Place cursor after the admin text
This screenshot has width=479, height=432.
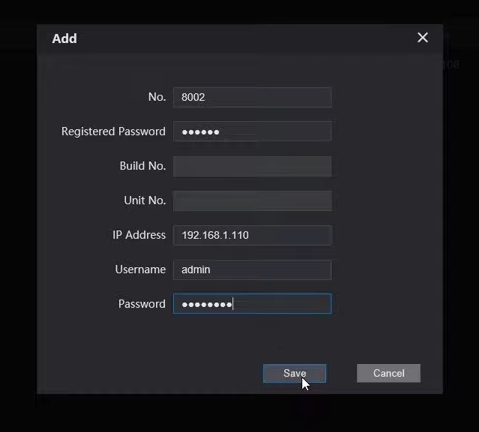211,270
